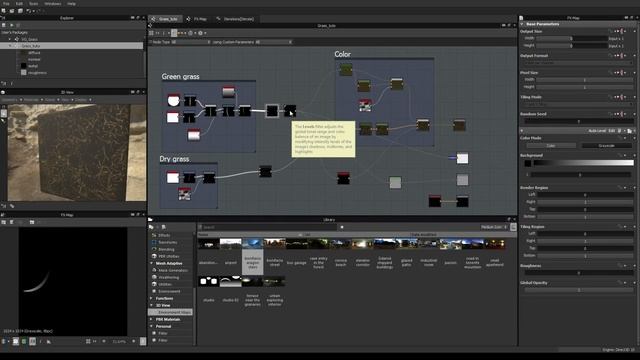The image size is (640, 360).
Task: Click the third icon in the main toolbar
Action: click(20, 11)
